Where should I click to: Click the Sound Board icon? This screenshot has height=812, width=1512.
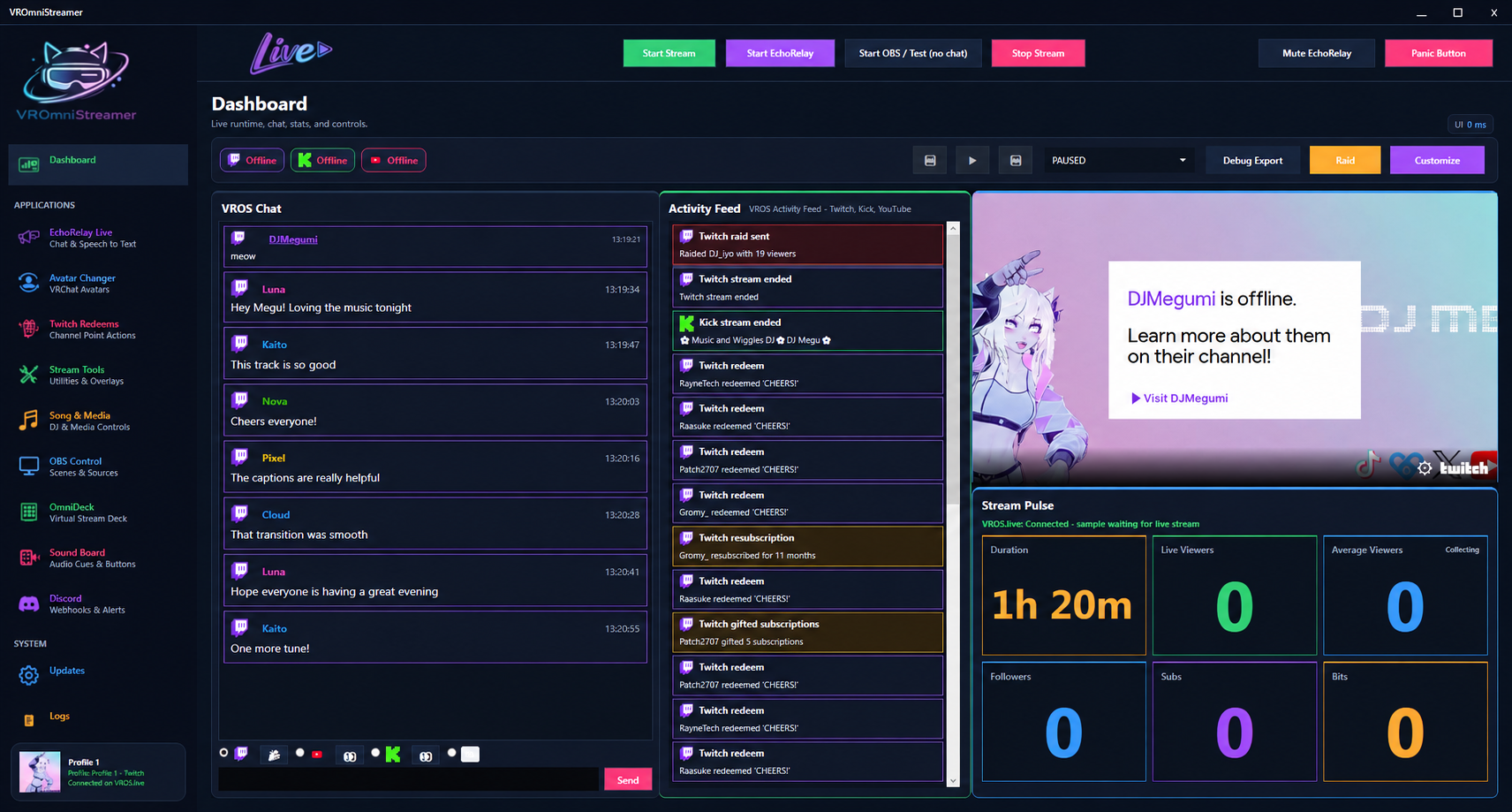[x=29, y=558]
